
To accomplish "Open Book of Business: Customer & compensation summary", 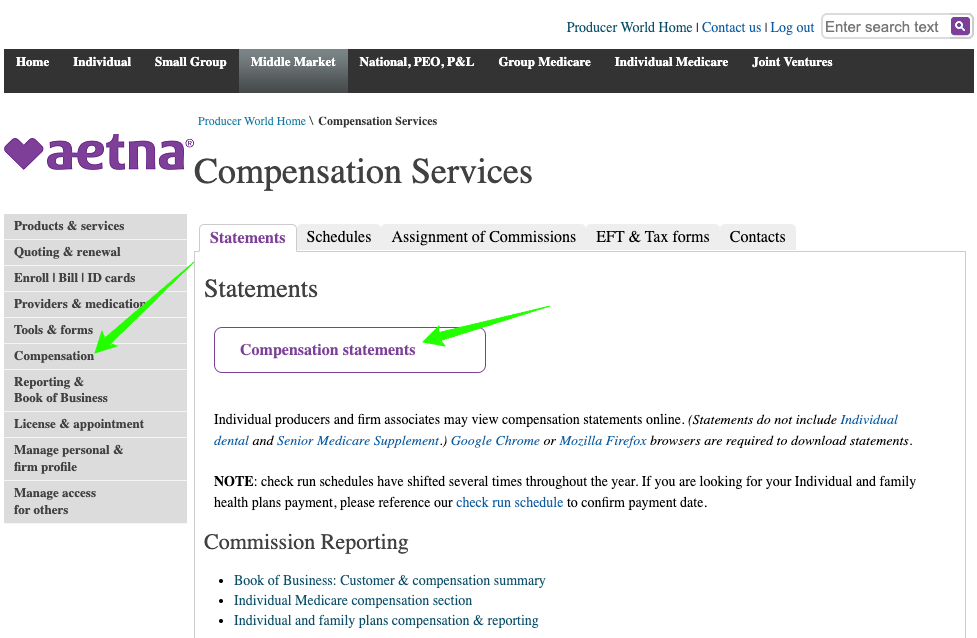I will 389,581.
